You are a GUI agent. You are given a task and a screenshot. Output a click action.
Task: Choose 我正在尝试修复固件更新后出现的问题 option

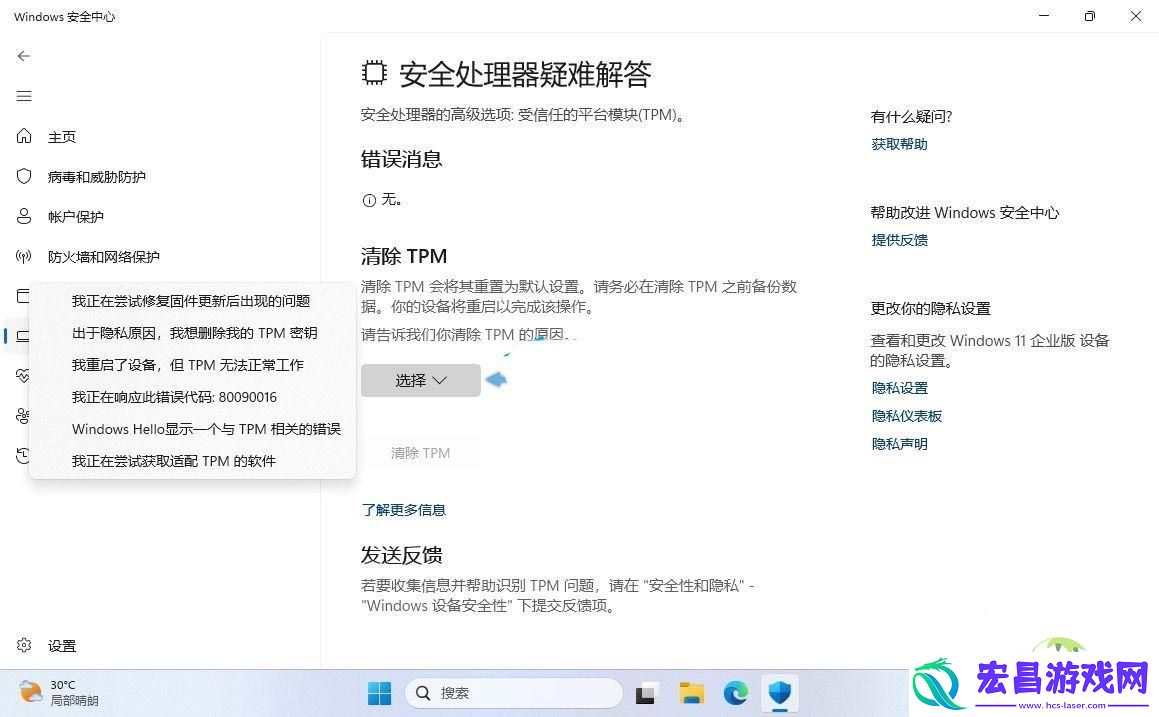click(x=191, y=301)
